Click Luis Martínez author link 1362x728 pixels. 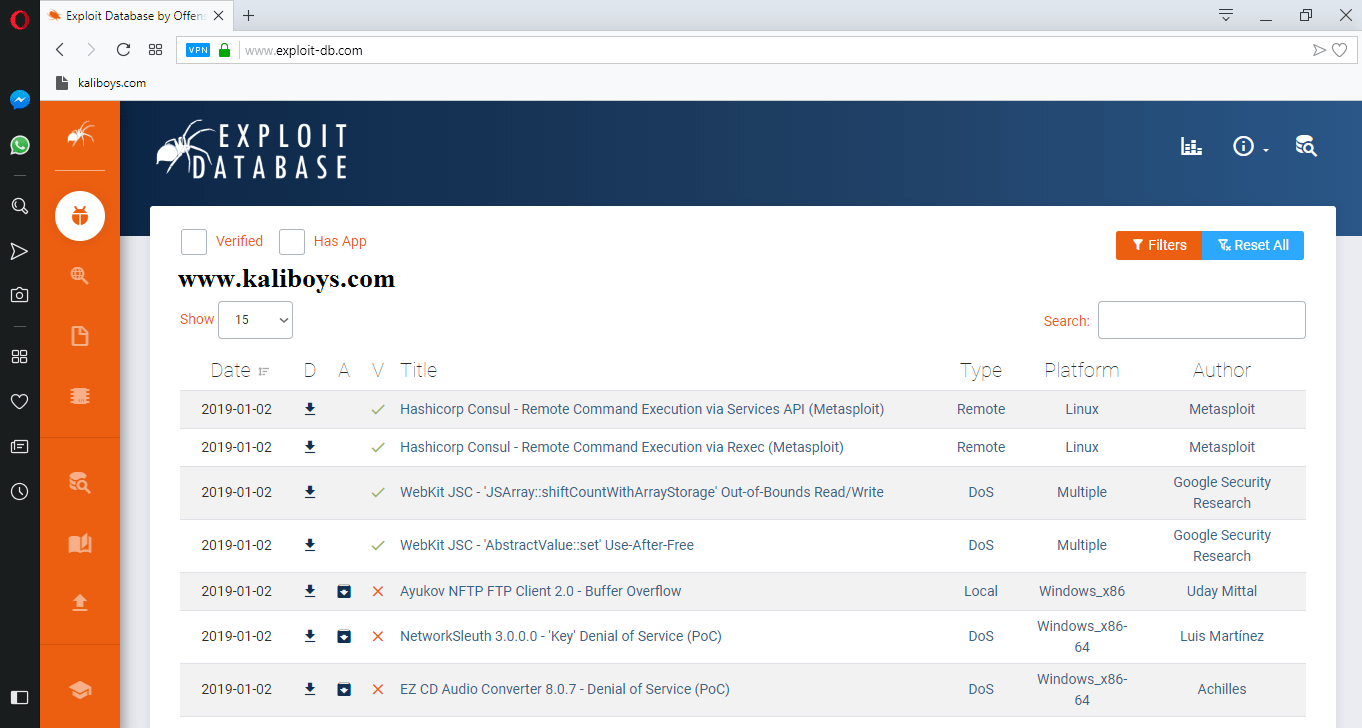tap(1222, 636)
